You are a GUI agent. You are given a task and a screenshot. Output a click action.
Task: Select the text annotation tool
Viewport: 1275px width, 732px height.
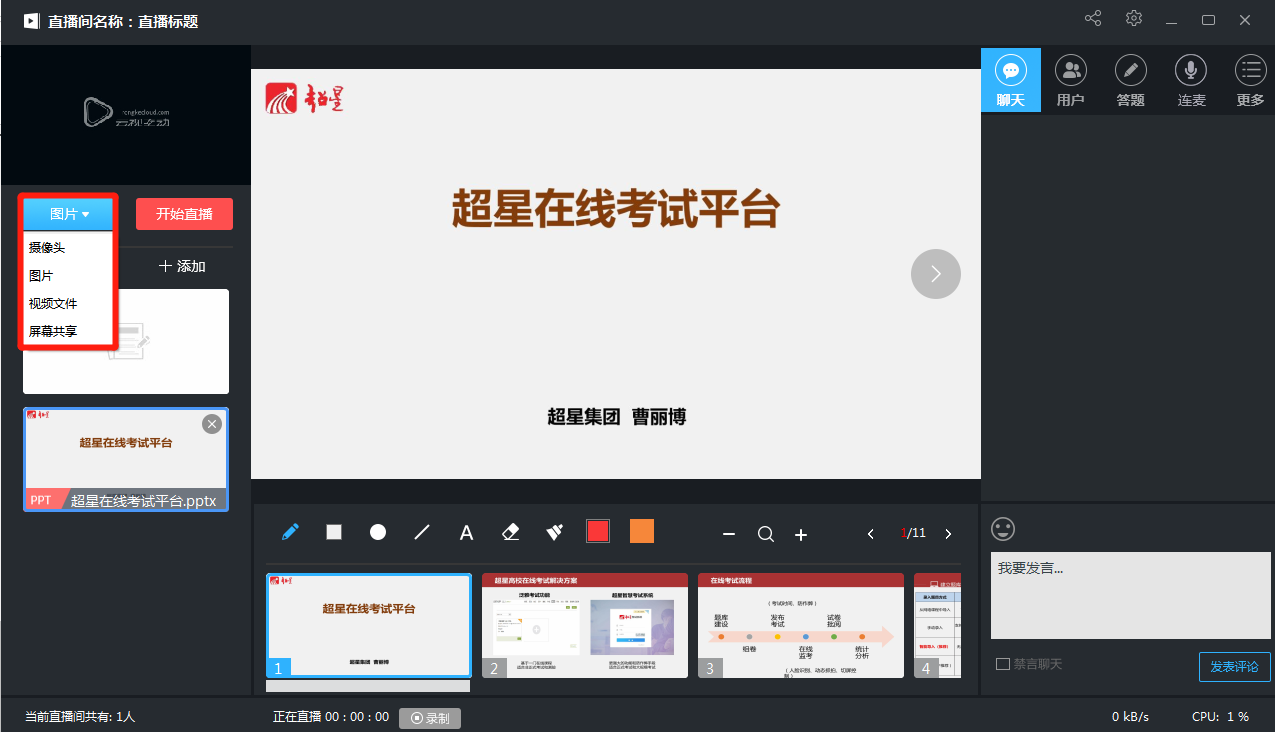click(x=466, y=533)
